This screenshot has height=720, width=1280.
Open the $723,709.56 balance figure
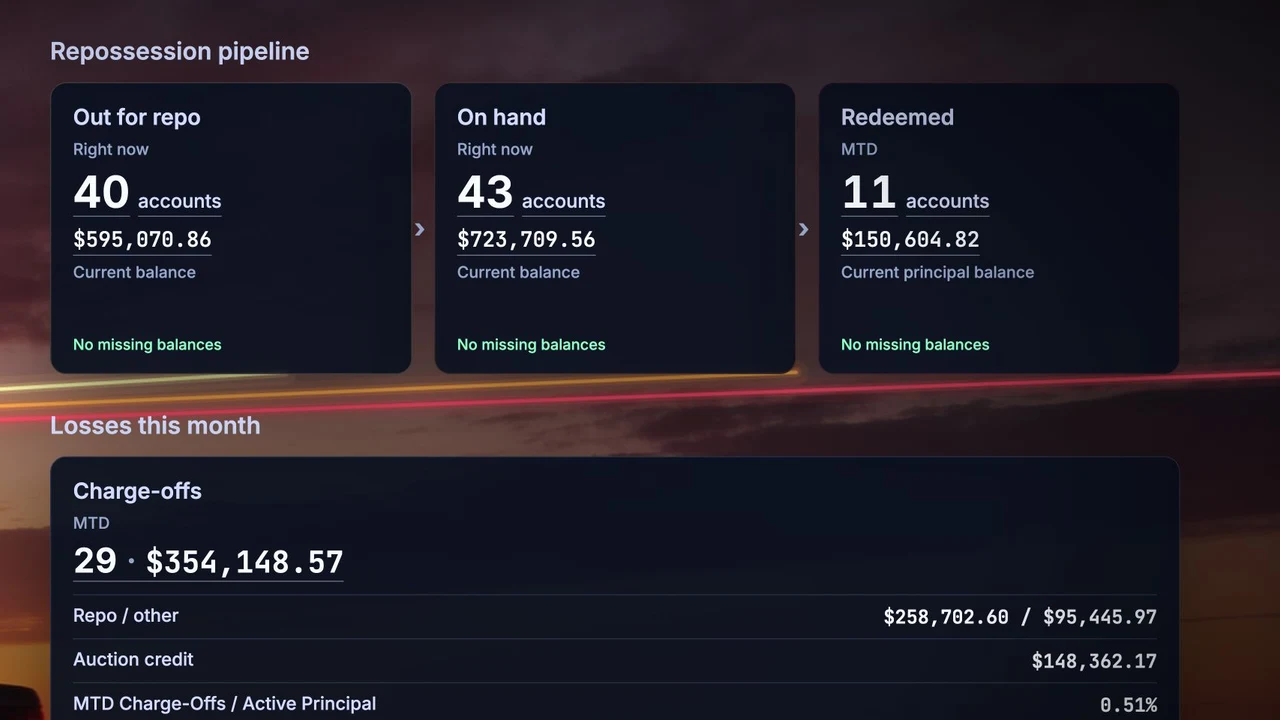(x=526, y=240)
